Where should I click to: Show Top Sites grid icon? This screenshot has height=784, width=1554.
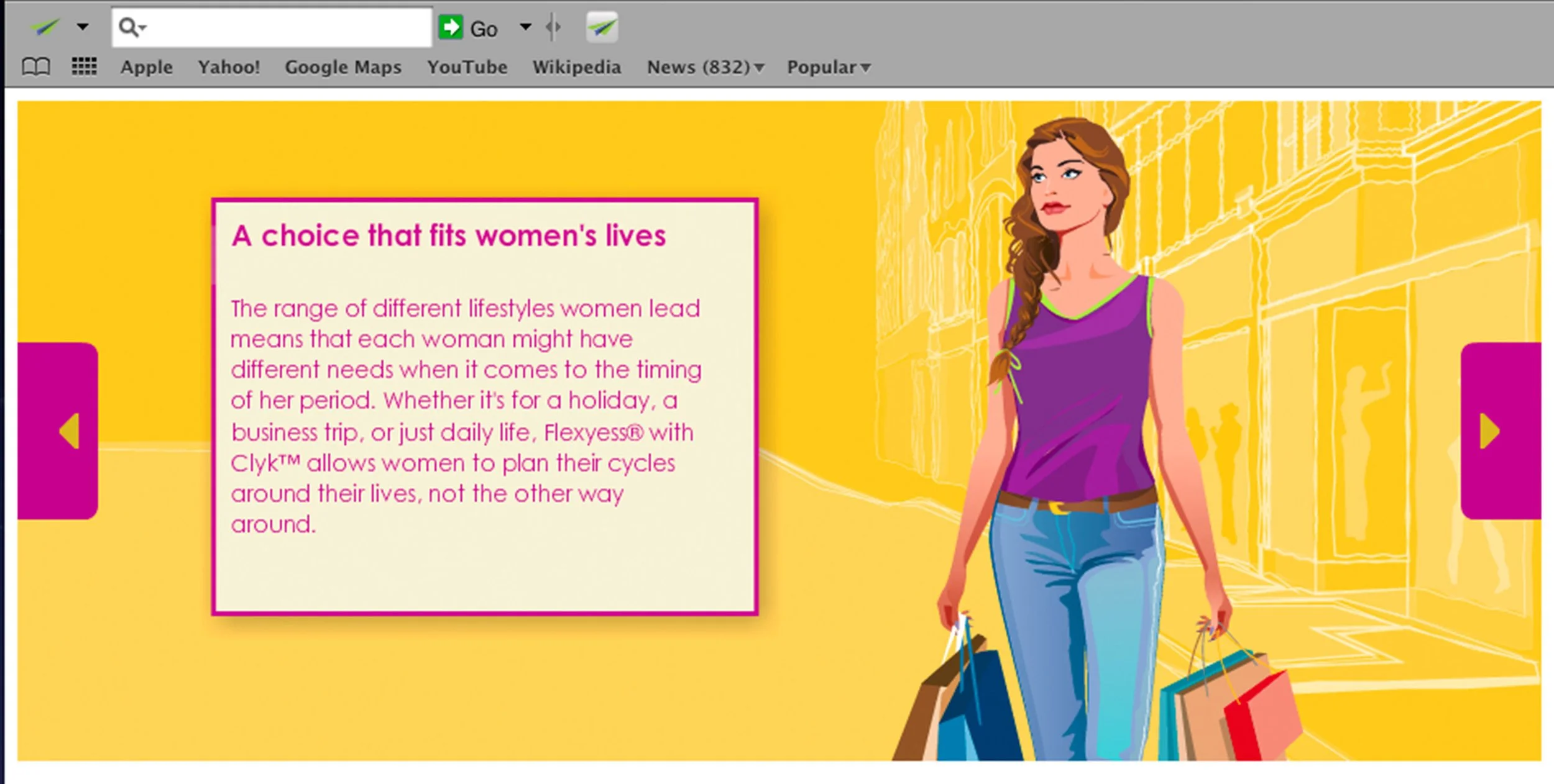(x=84, y=66)
